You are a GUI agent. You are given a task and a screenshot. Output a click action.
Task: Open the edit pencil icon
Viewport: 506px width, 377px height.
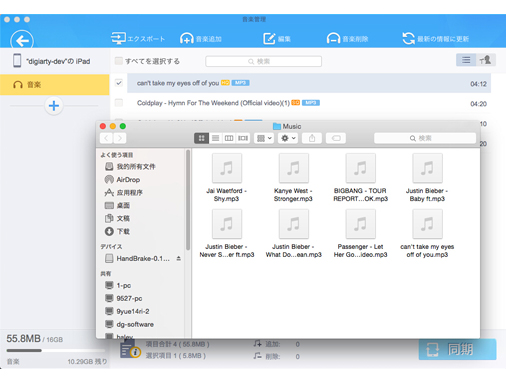pos(269,39)
